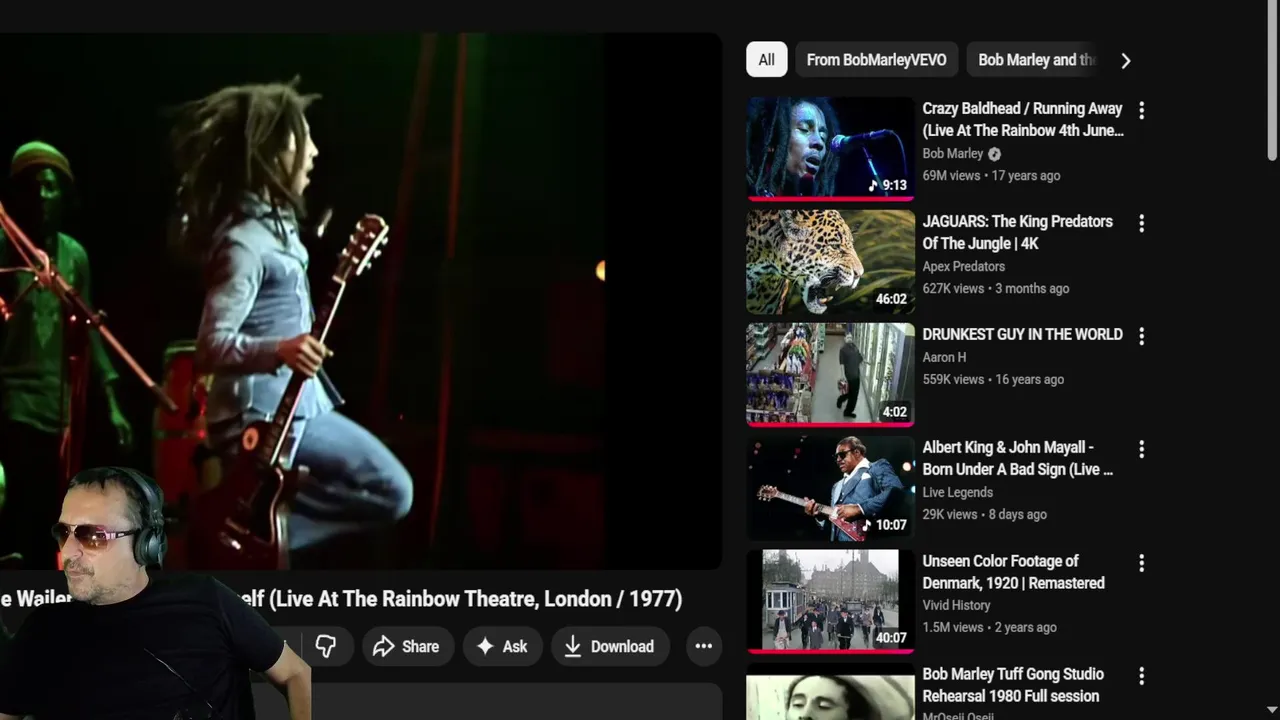Open DRUNKEST GUY IN THE WORLD thumbnail
The width and height of the screenshot is (1280, 720).
[x=830, y=374]
